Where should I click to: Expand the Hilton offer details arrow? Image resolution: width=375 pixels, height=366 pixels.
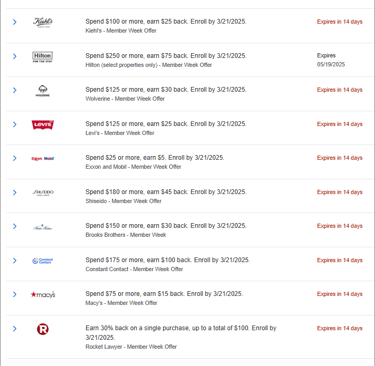[15, 56]
